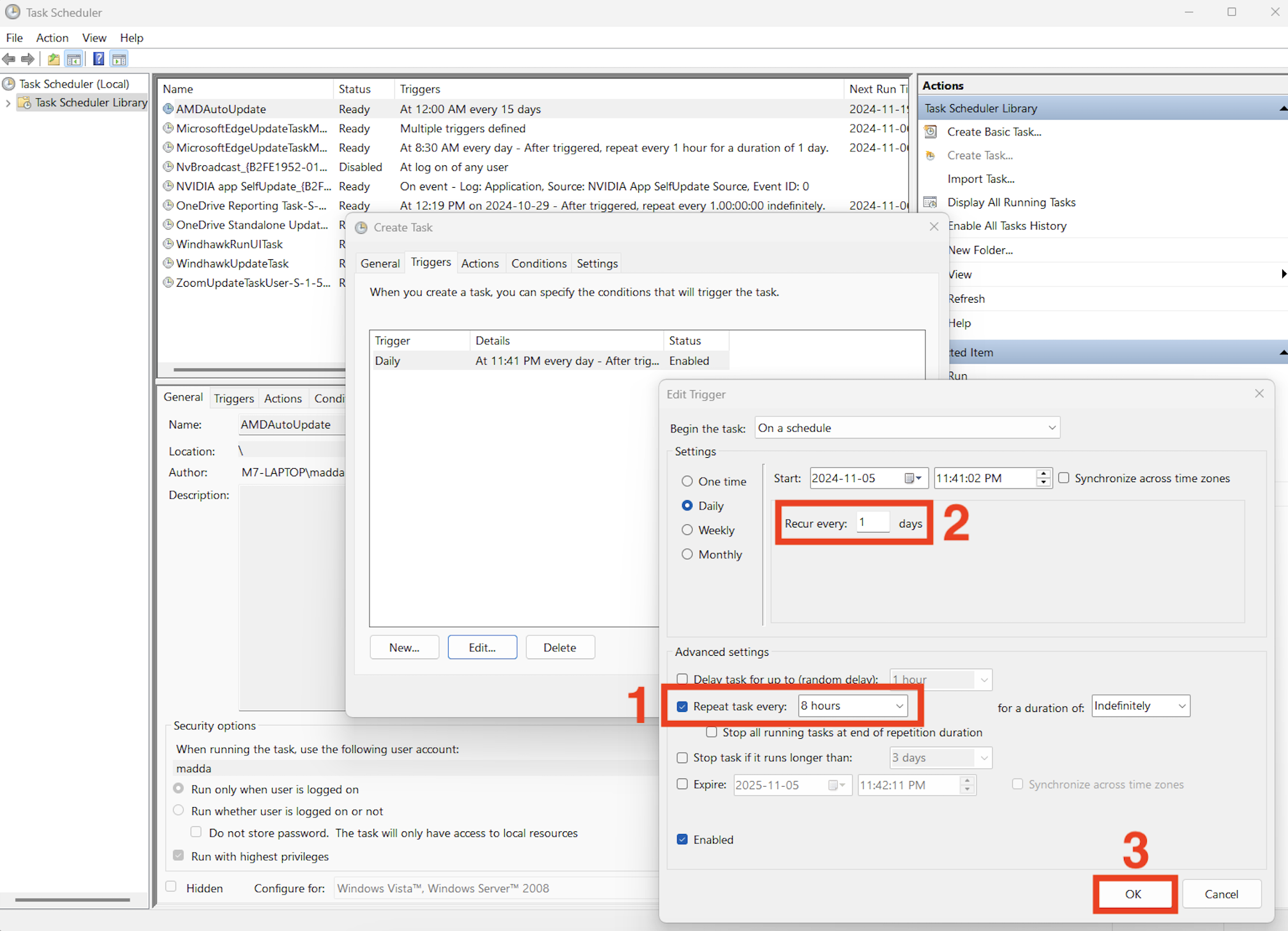Open the Start date calendar picker icon
1288x931 pixels.
[x=913, y=478]
